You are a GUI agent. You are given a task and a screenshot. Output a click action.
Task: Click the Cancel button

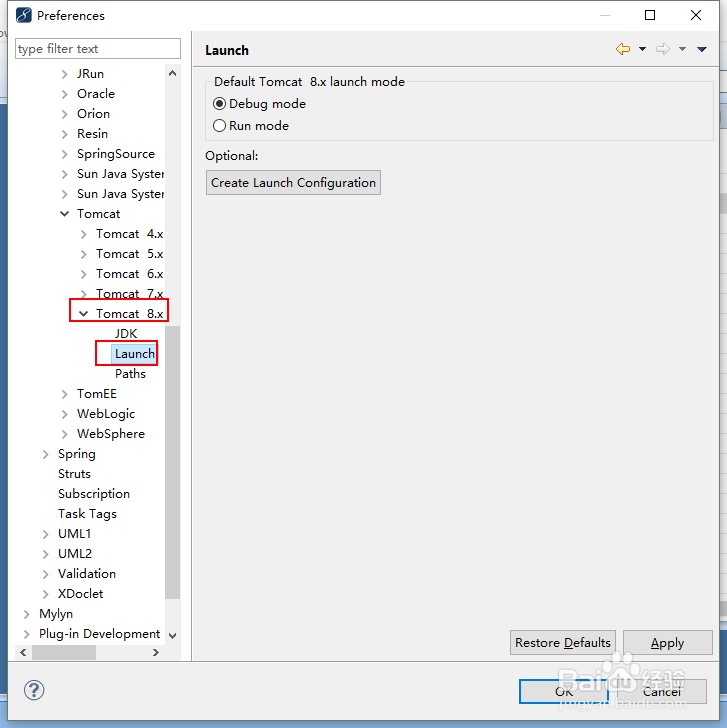click(x=662, y=692)
